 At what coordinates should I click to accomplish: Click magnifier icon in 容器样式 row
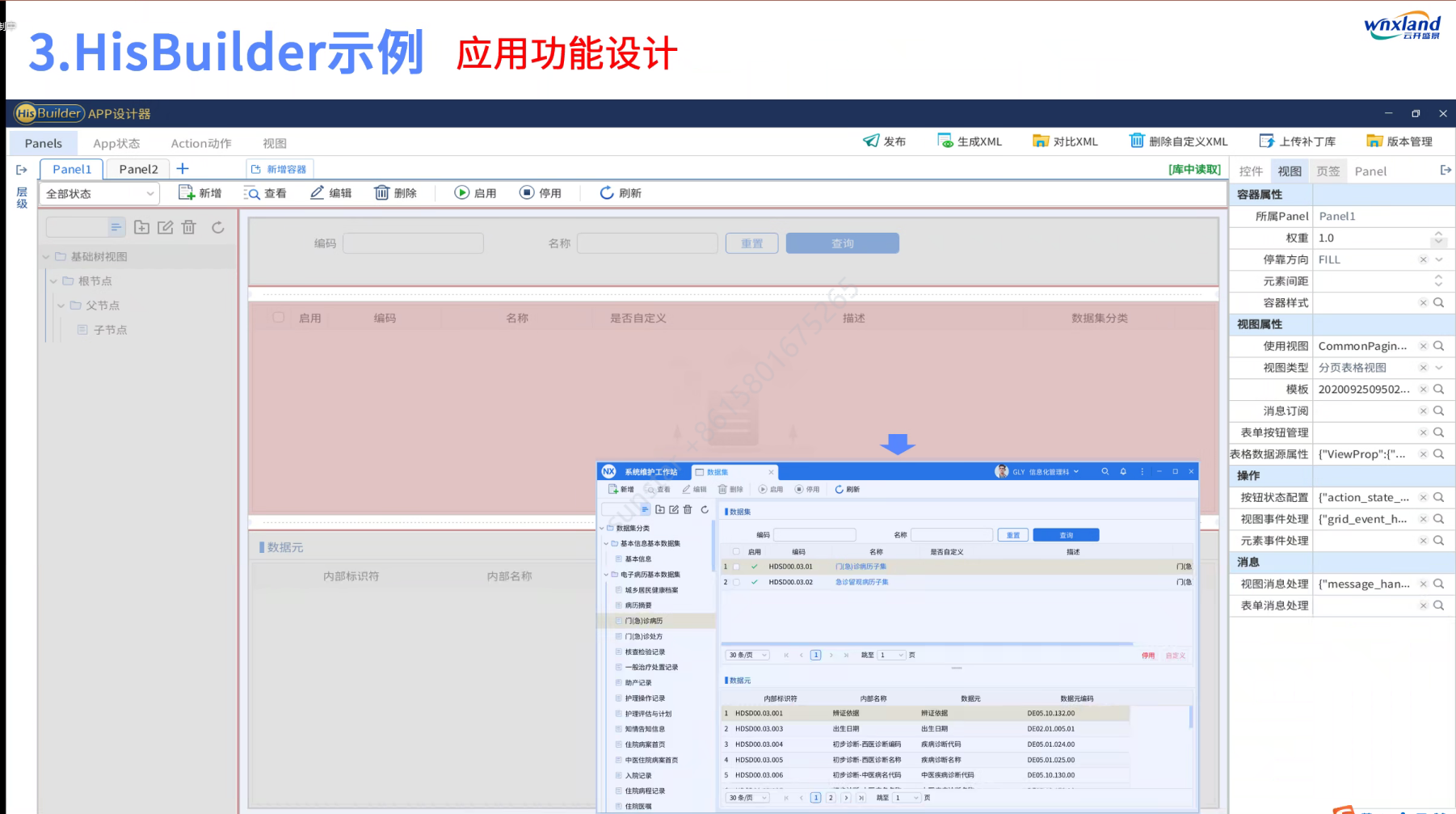click(1439, 302)
